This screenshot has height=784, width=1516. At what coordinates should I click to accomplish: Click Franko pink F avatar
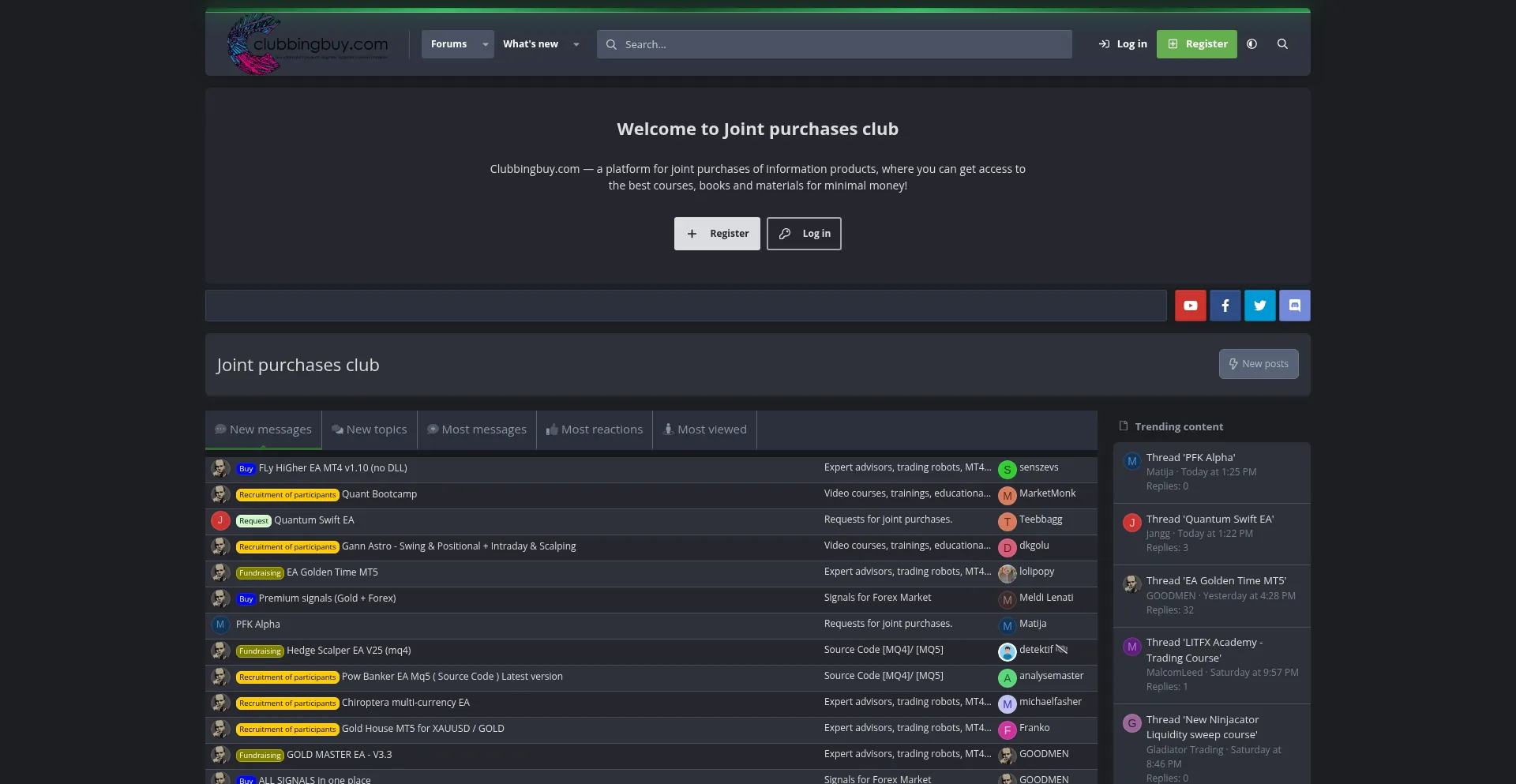1007,730
